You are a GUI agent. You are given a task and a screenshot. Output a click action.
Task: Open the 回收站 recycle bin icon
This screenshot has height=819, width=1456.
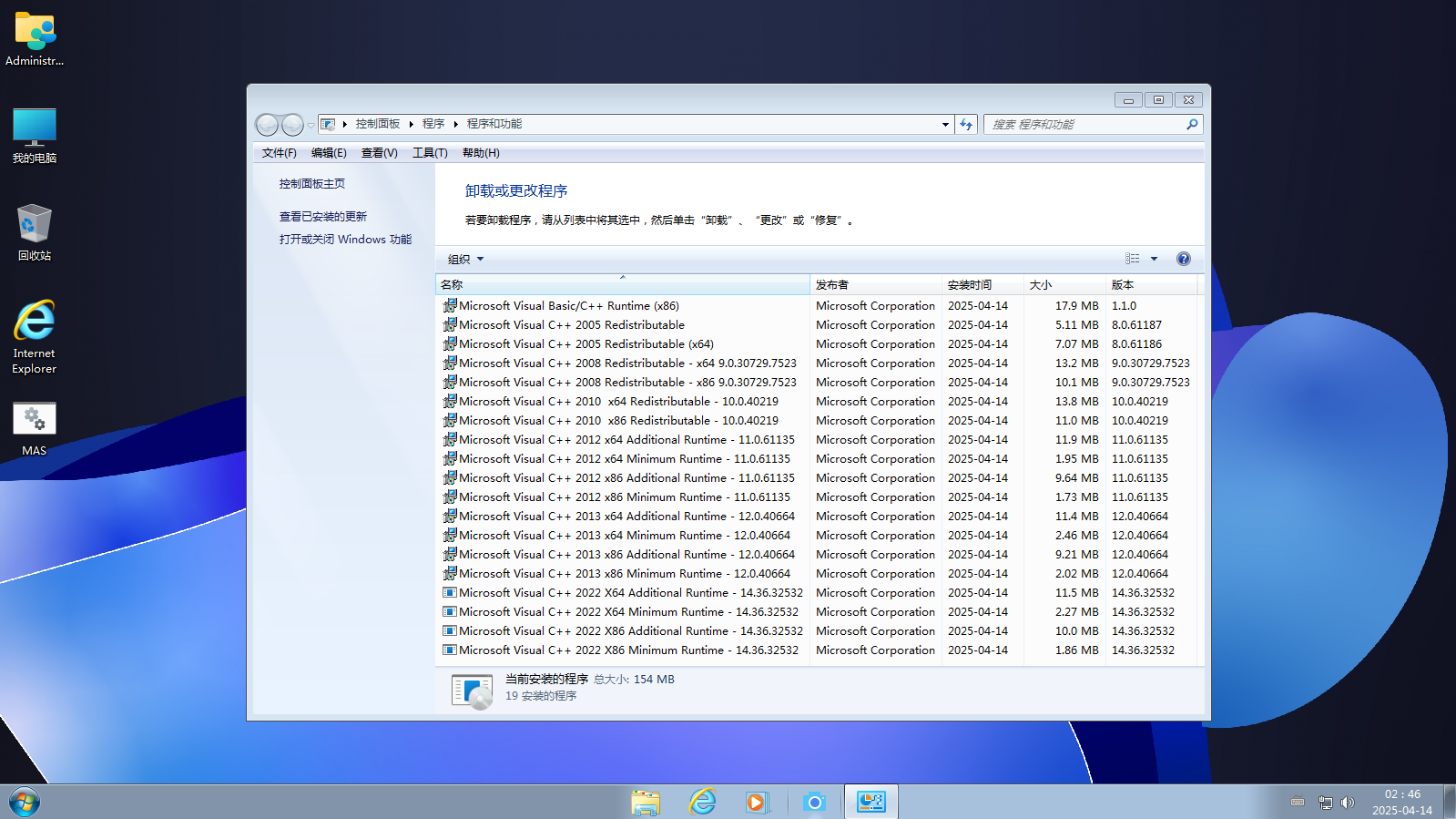point(35,232)
